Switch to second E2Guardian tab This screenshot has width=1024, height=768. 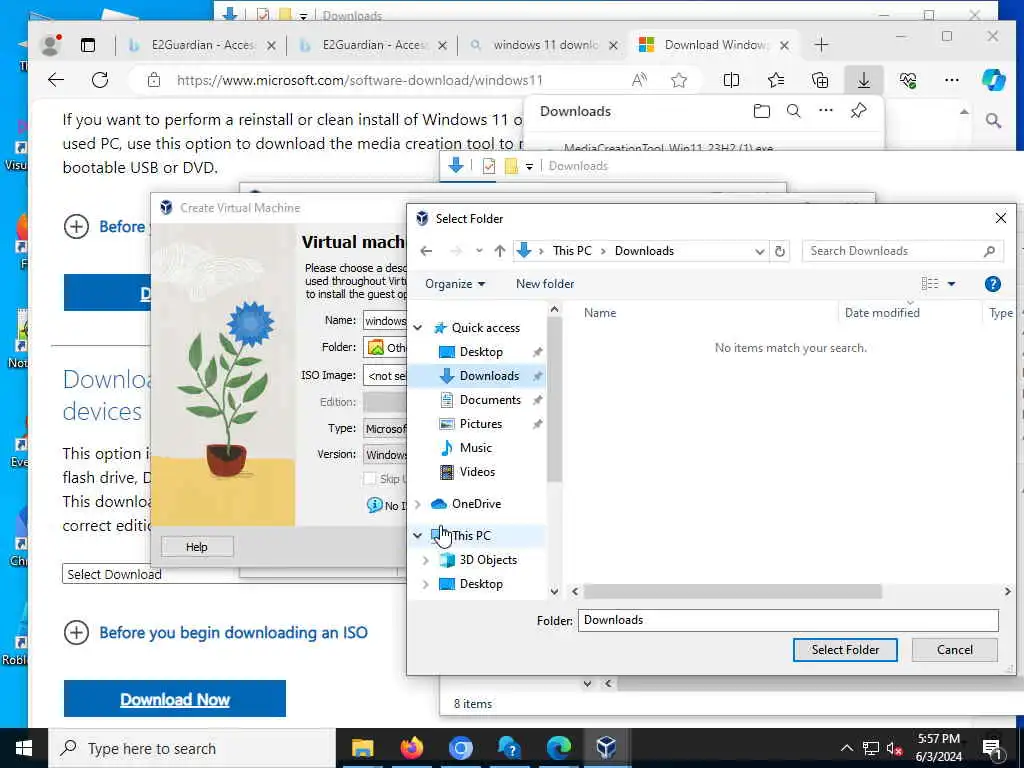pos(372,45)
